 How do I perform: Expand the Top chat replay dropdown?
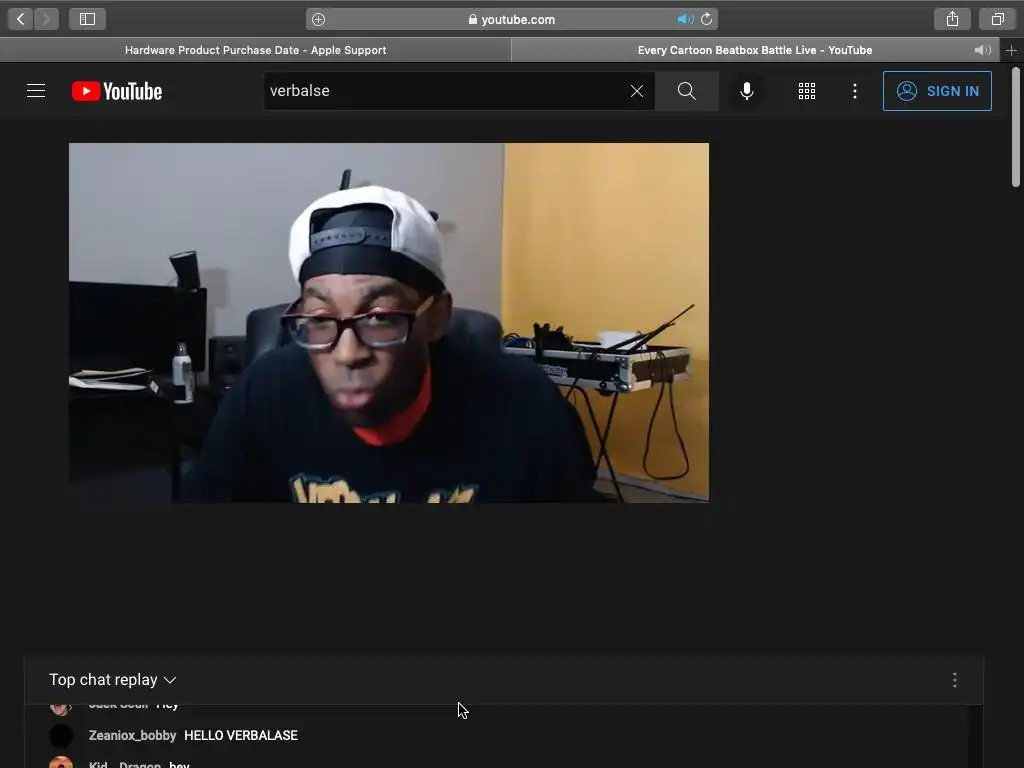tap(113, 680)
